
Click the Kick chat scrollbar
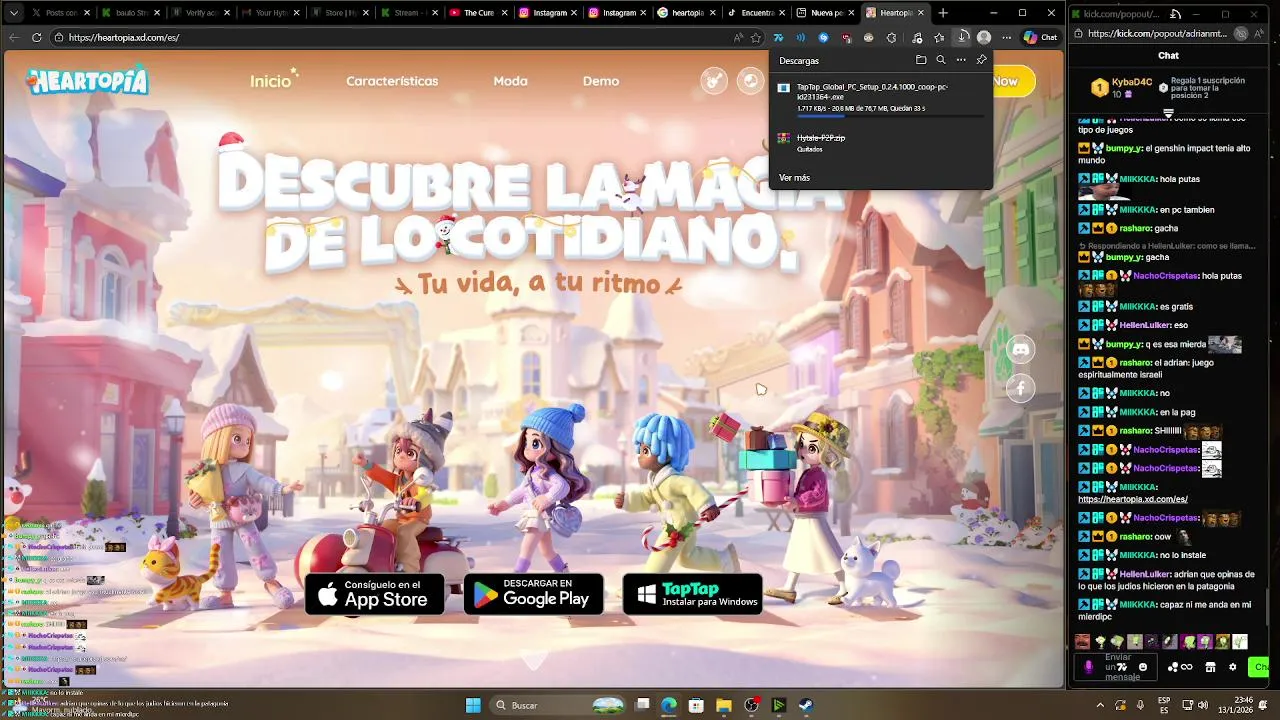point(1267,605)
